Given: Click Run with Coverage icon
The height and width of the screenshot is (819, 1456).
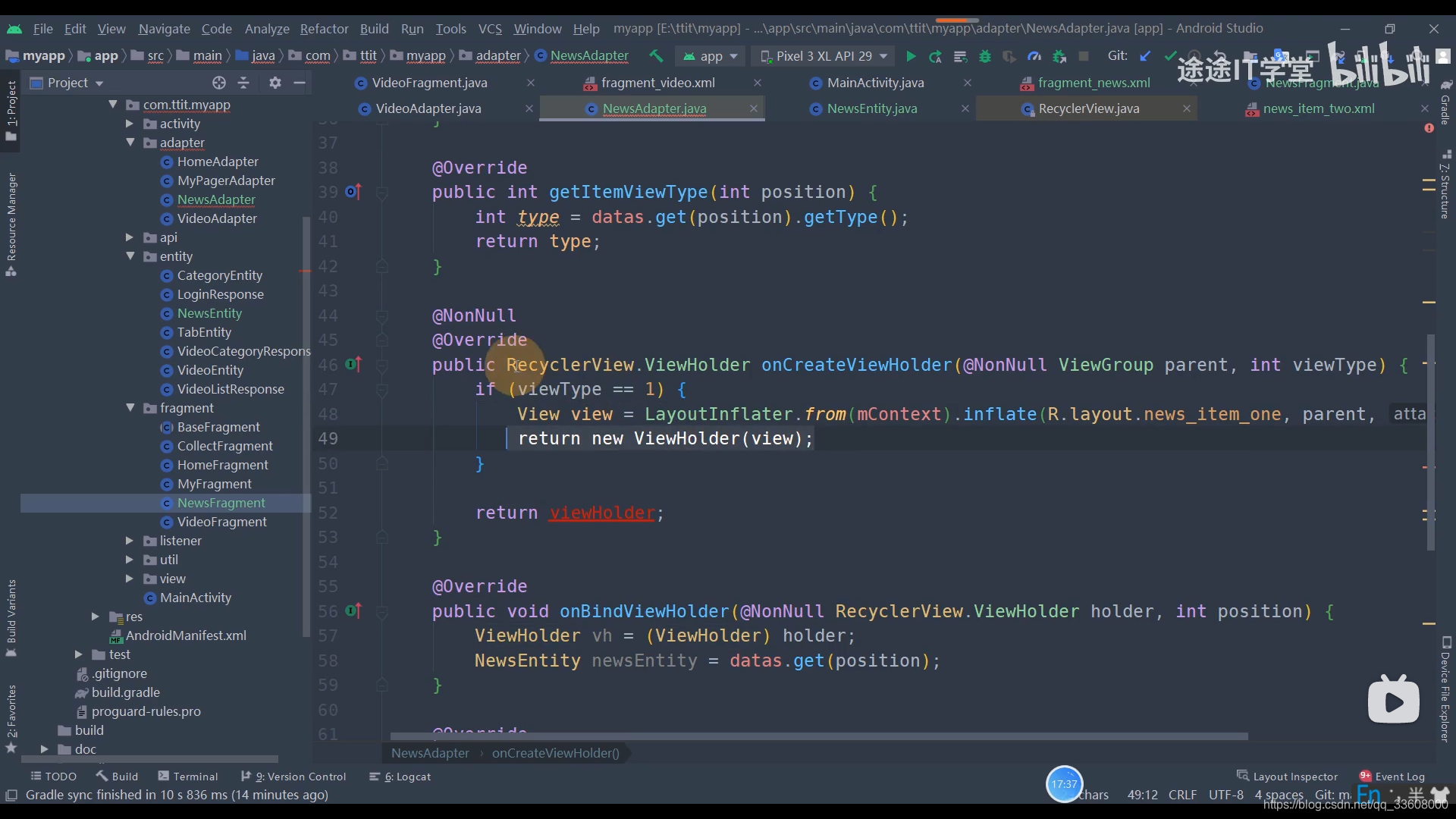Looking at the screenshot, I should pos(1009,56).
